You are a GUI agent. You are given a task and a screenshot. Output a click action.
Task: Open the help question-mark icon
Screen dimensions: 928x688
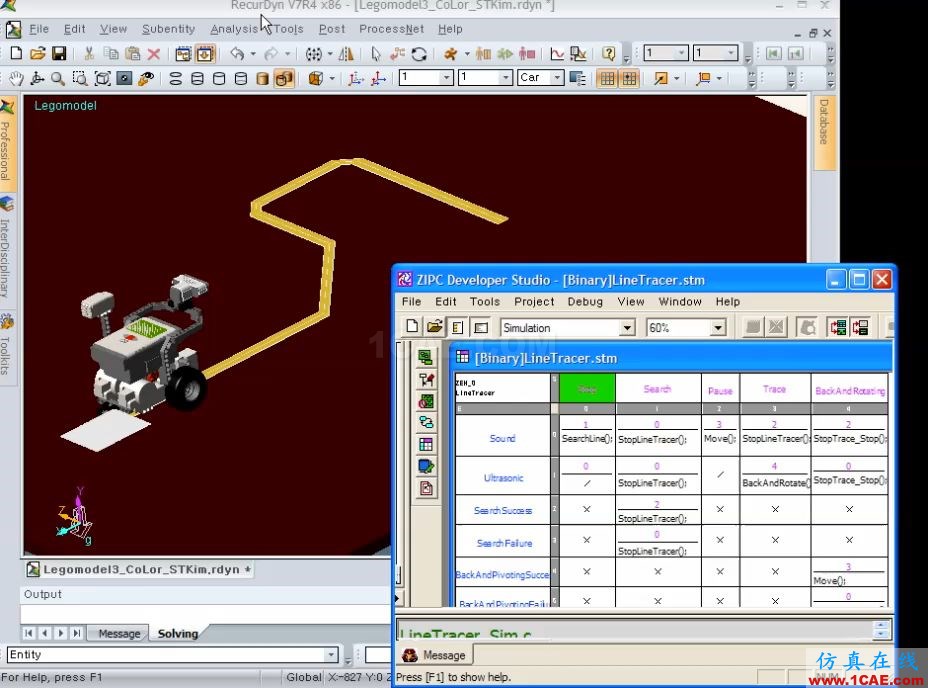click(x=608, y=54)
